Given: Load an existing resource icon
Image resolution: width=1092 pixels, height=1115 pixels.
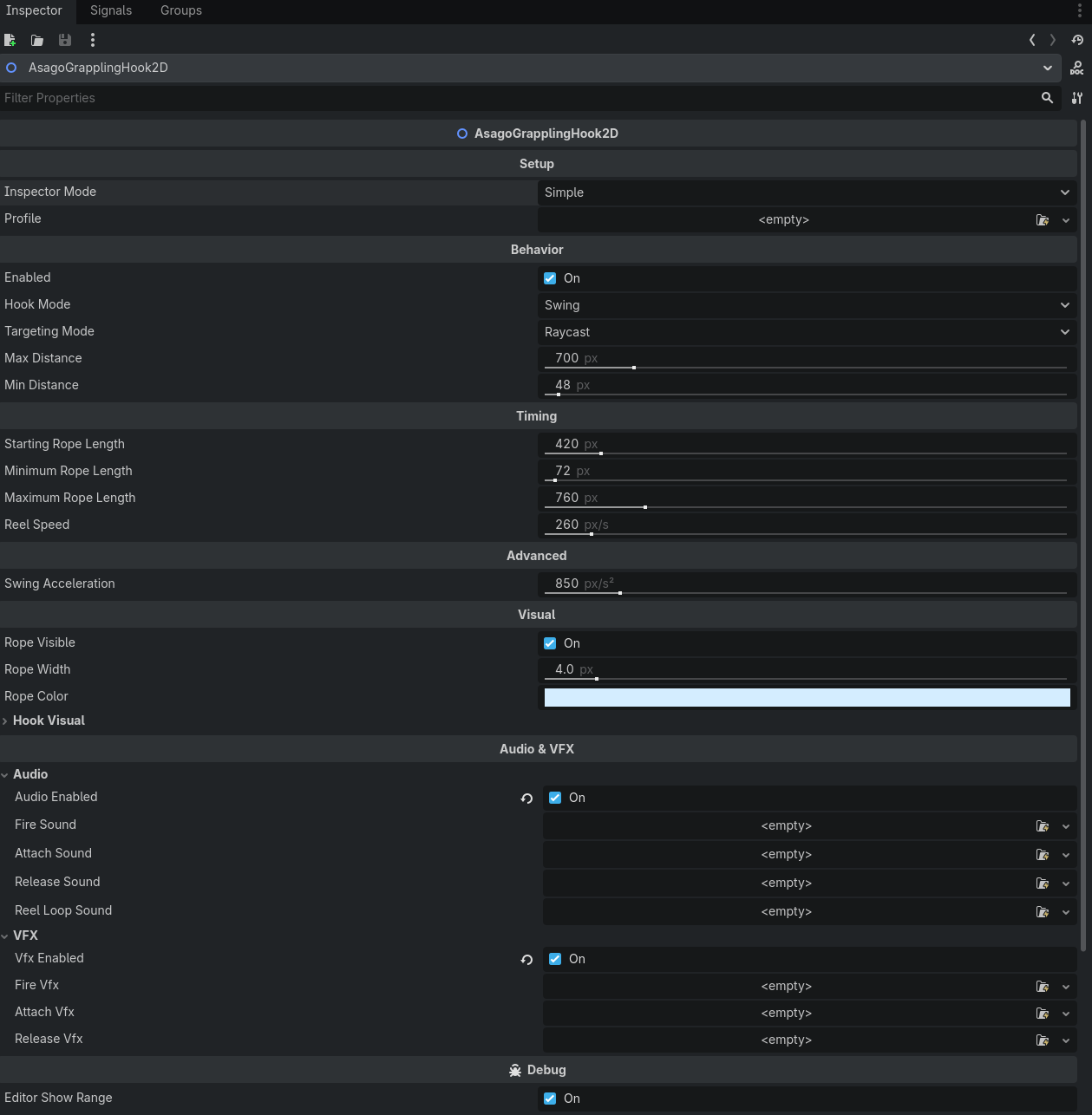Looking at the screenshot, I should tap(37, 40).
